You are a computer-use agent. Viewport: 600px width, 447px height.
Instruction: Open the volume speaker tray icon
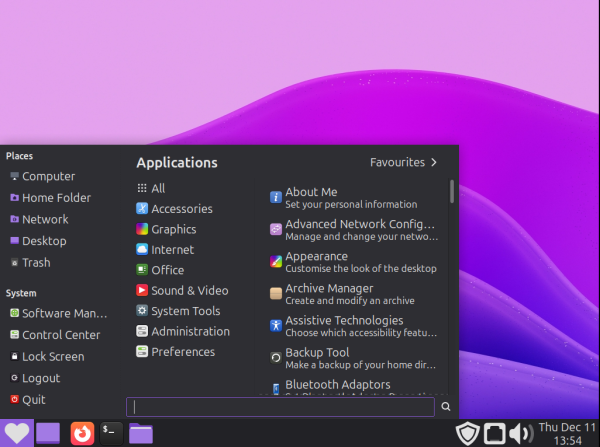point(521,433)
